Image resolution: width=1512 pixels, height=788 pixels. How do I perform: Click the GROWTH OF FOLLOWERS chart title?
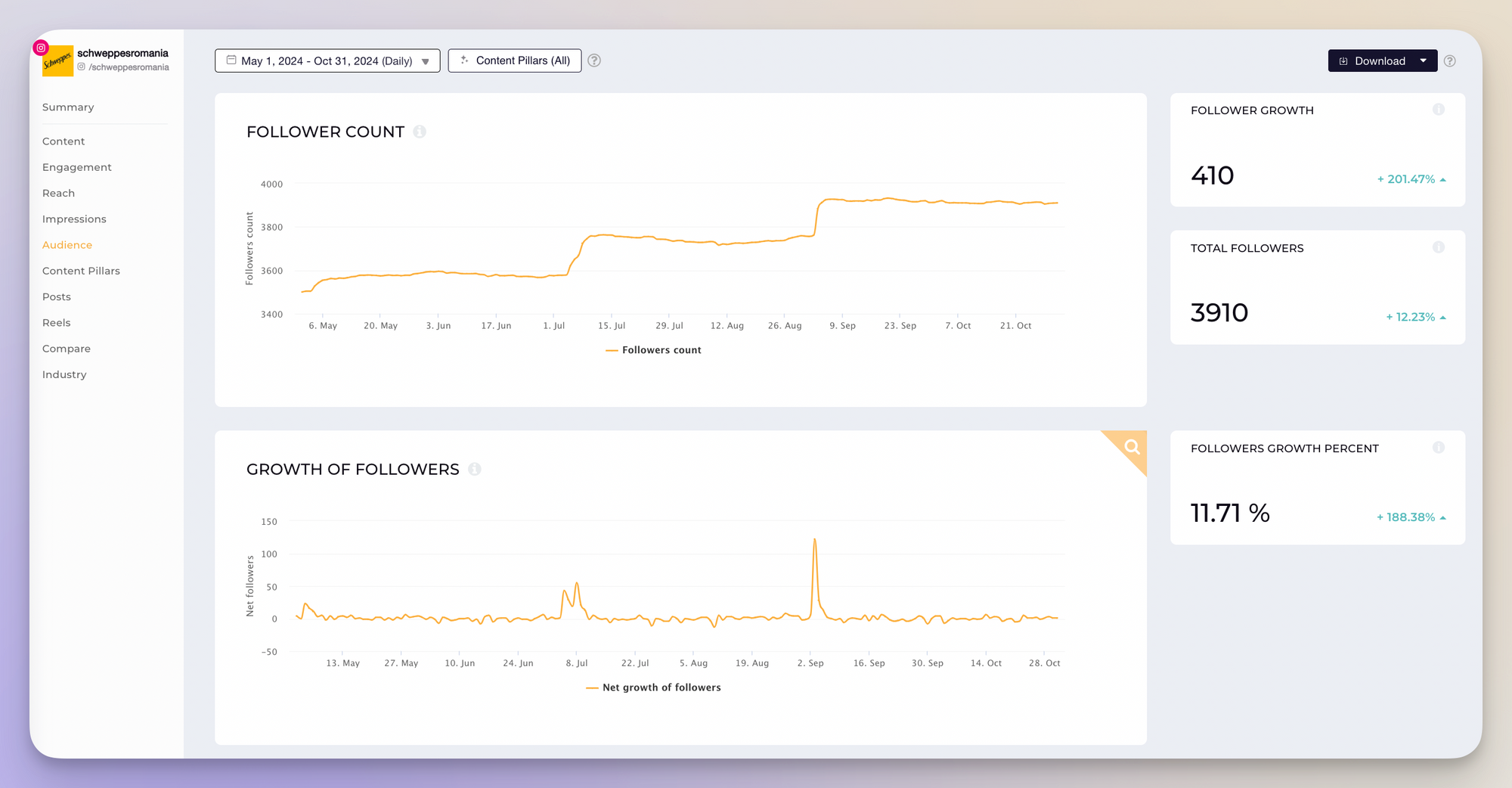click(353, 470)
